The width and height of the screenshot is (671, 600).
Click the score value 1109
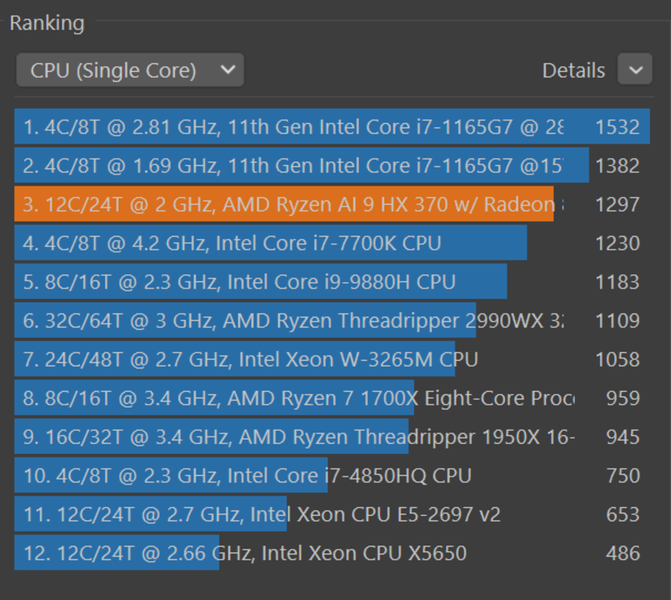pyautogui.click(x=618, y=321)
